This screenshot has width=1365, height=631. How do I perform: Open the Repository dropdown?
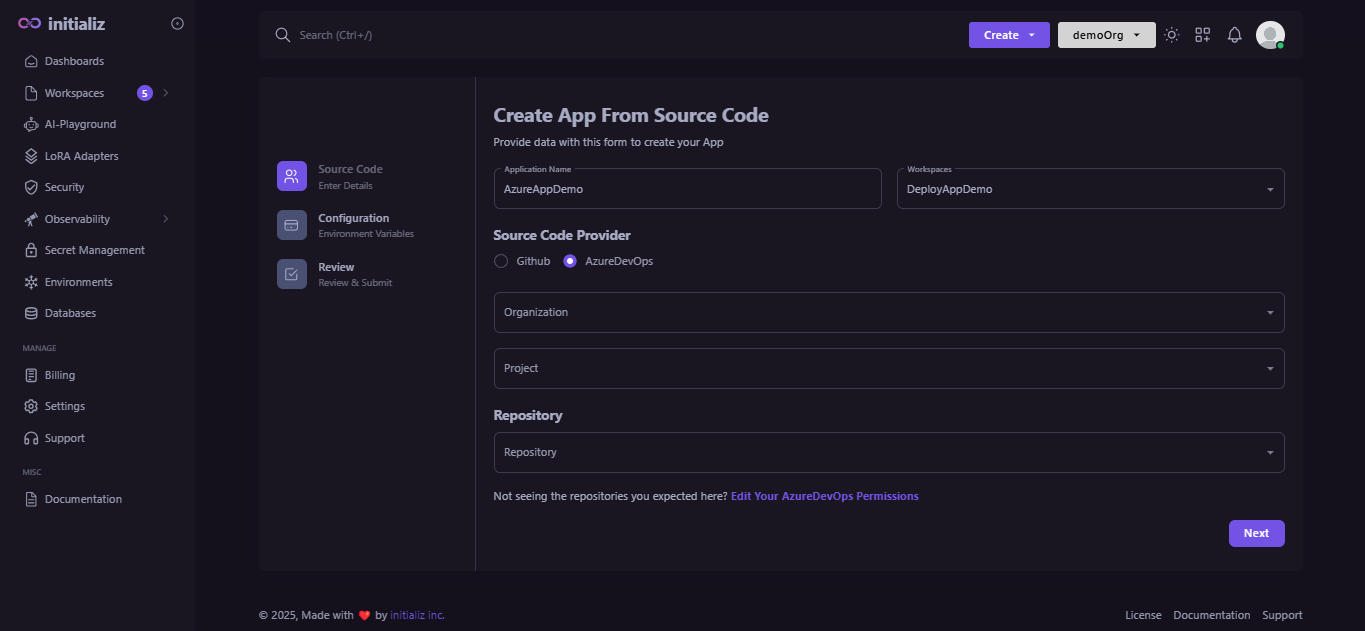click(x=889, y=452)
